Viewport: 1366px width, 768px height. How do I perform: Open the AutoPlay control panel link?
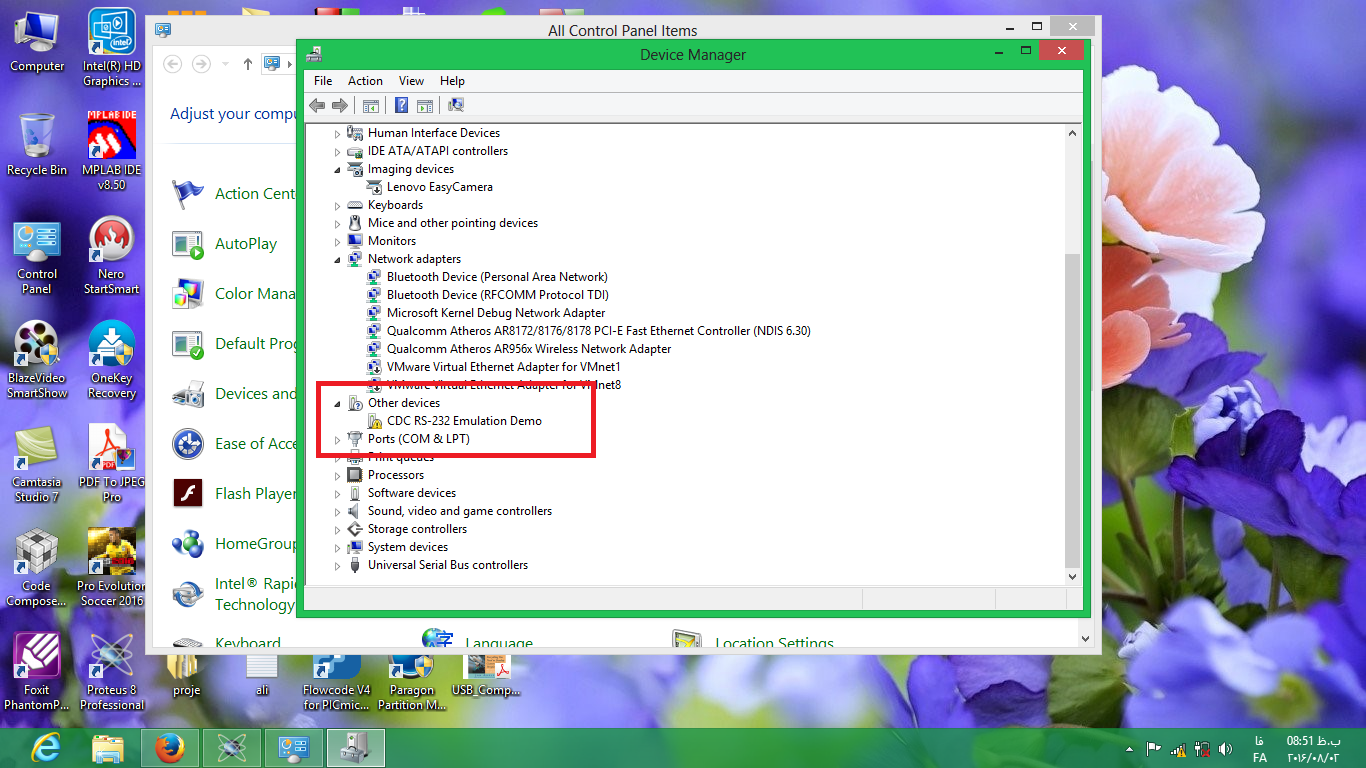point(245,244)
